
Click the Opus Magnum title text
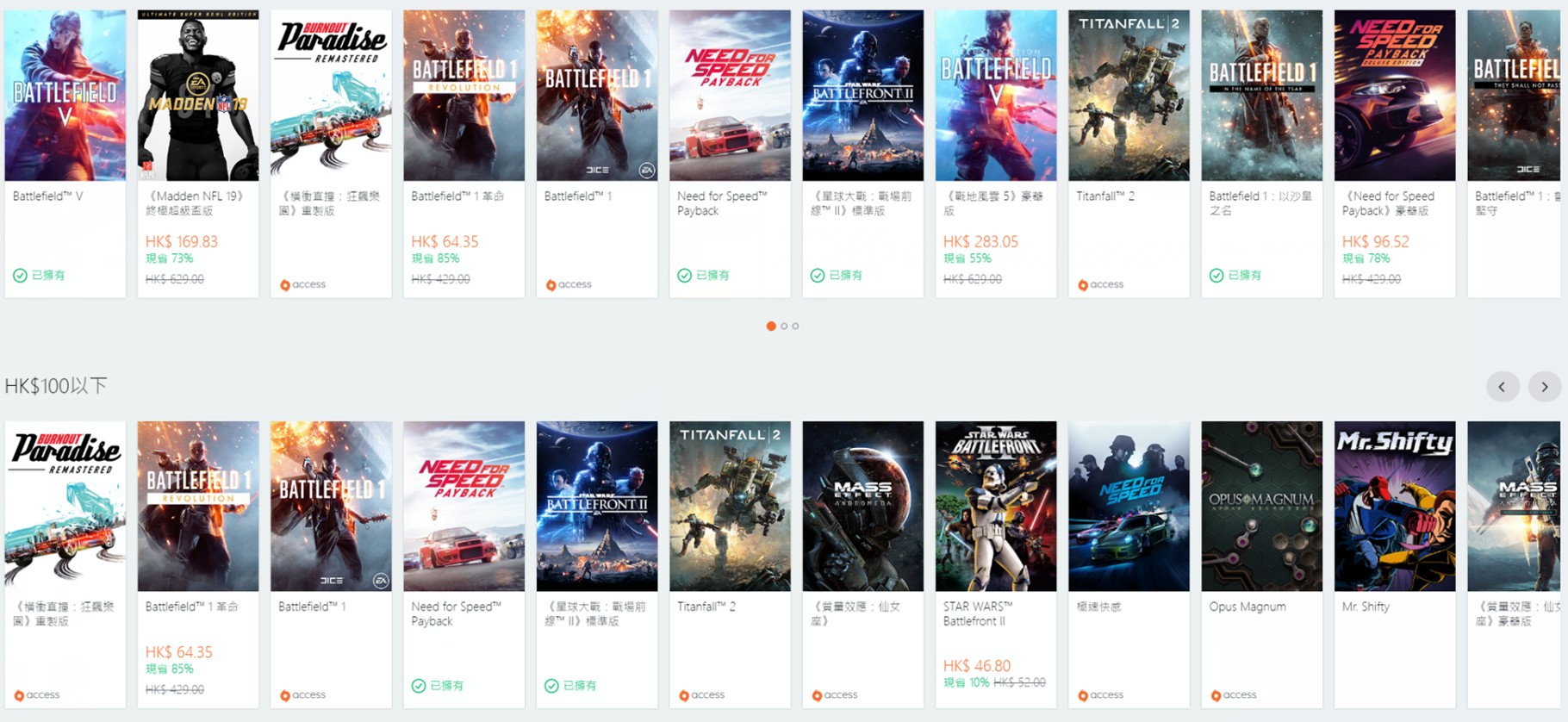click(x=1248, y=607)
